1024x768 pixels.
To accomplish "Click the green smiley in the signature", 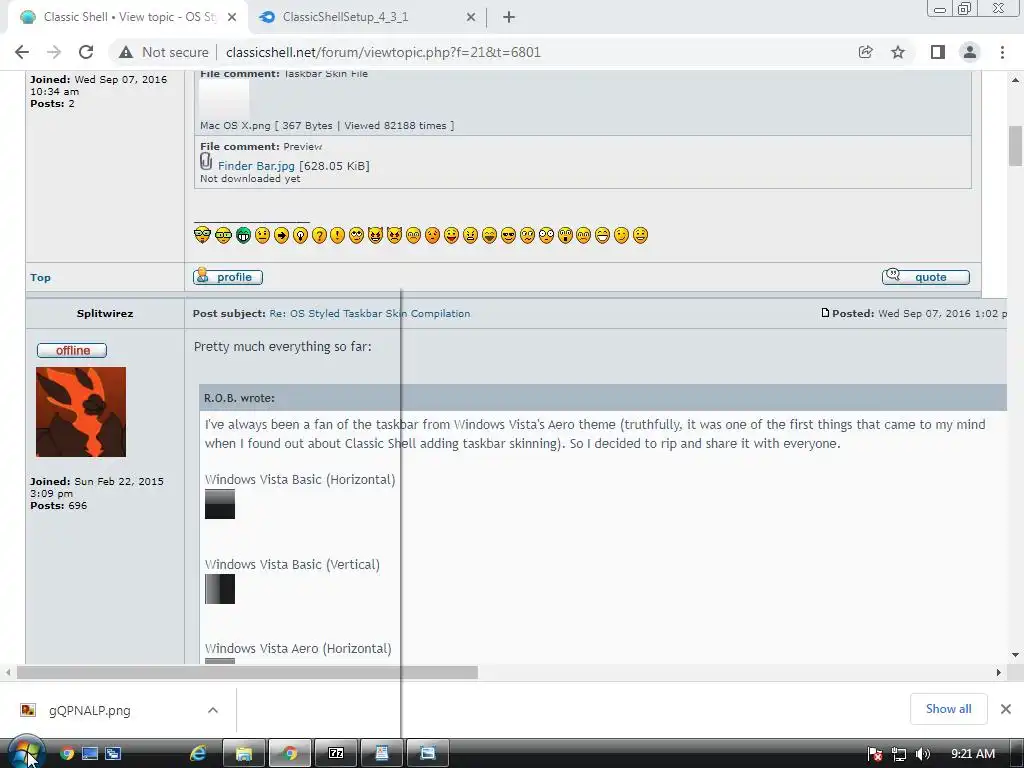I will (x=244, y=235).
